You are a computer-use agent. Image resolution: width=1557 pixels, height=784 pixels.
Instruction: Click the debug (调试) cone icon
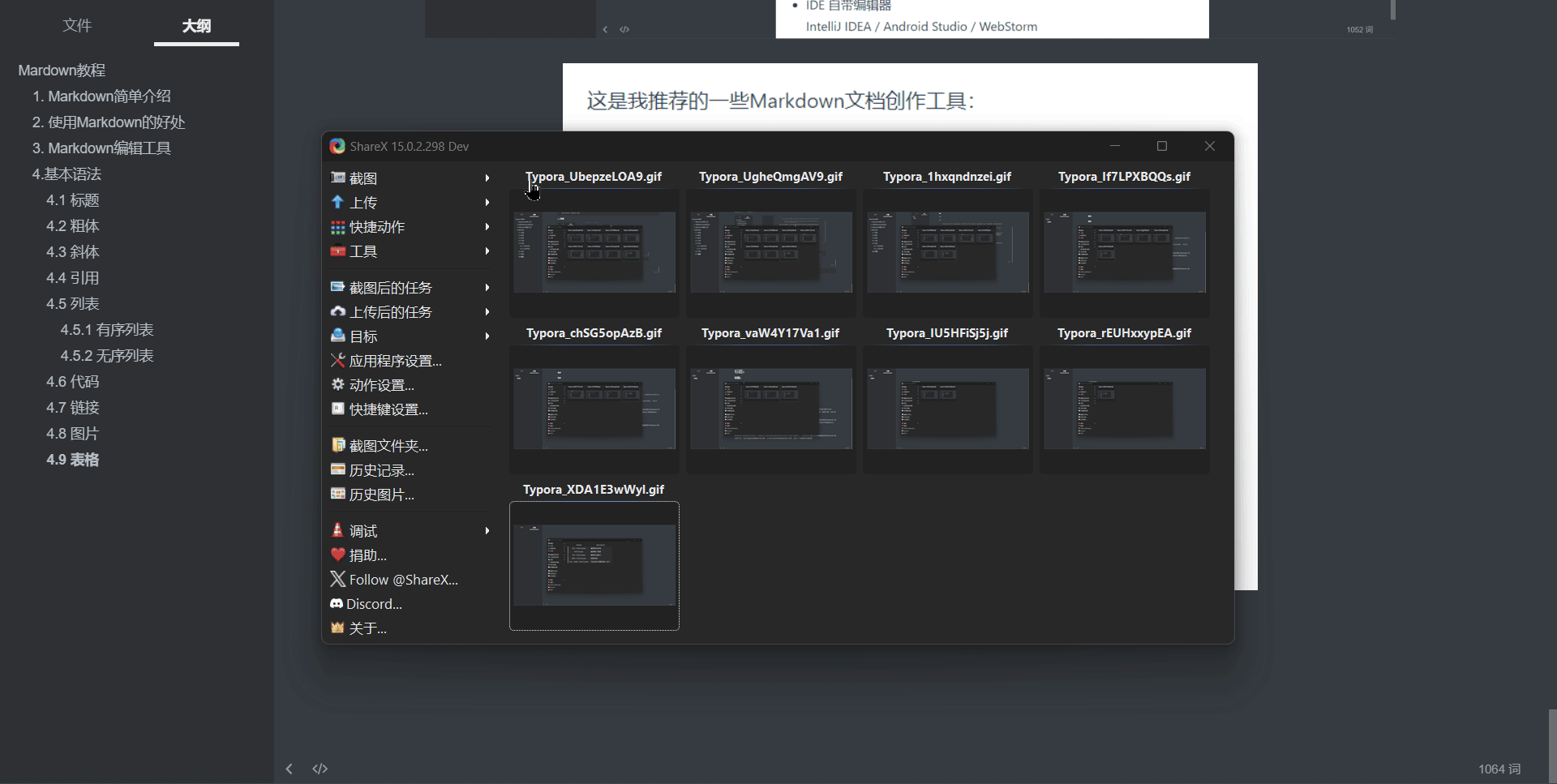pyautogui.click(x=338, y=530)
